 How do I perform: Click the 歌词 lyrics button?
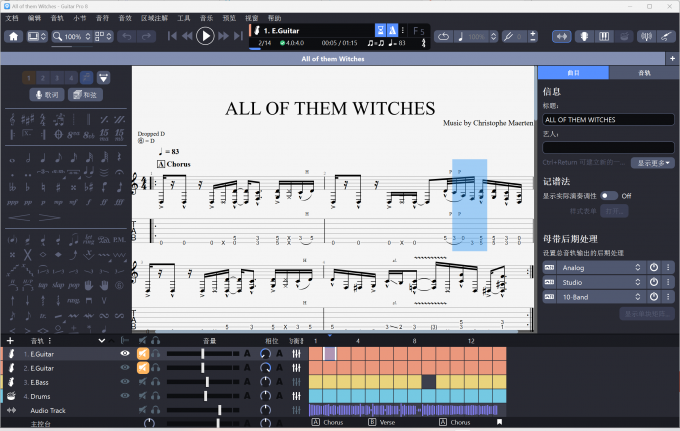coord(47,95)
